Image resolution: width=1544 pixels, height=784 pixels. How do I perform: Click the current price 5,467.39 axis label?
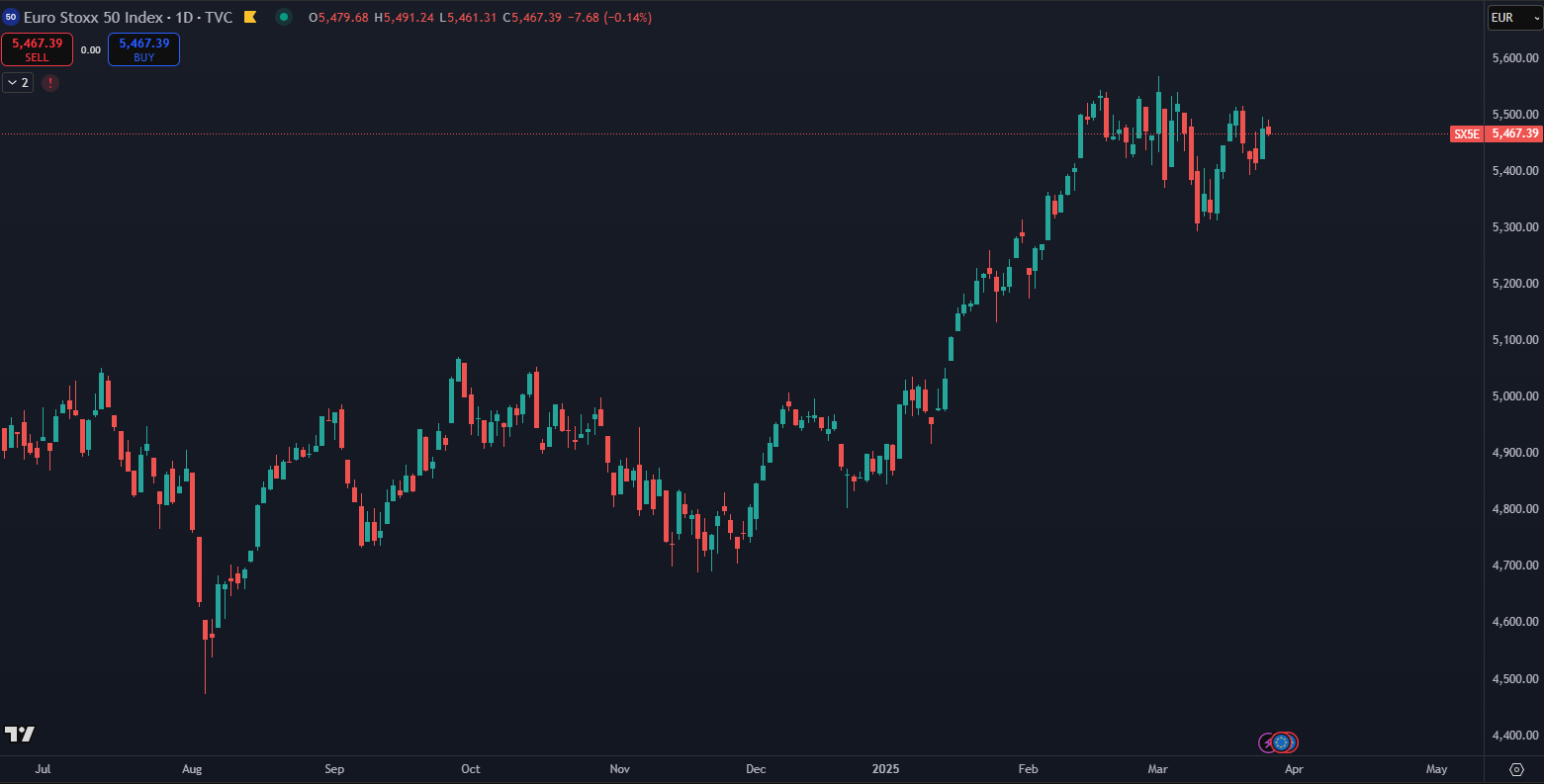(1514, 133)
